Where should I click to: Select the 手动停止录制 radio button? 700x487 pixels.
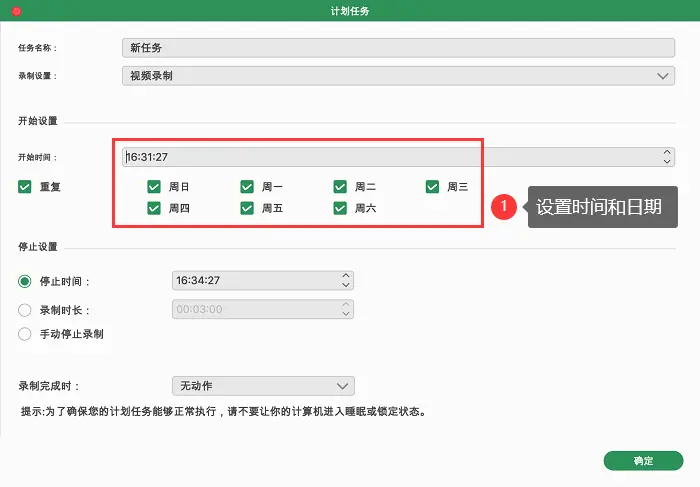25,334
